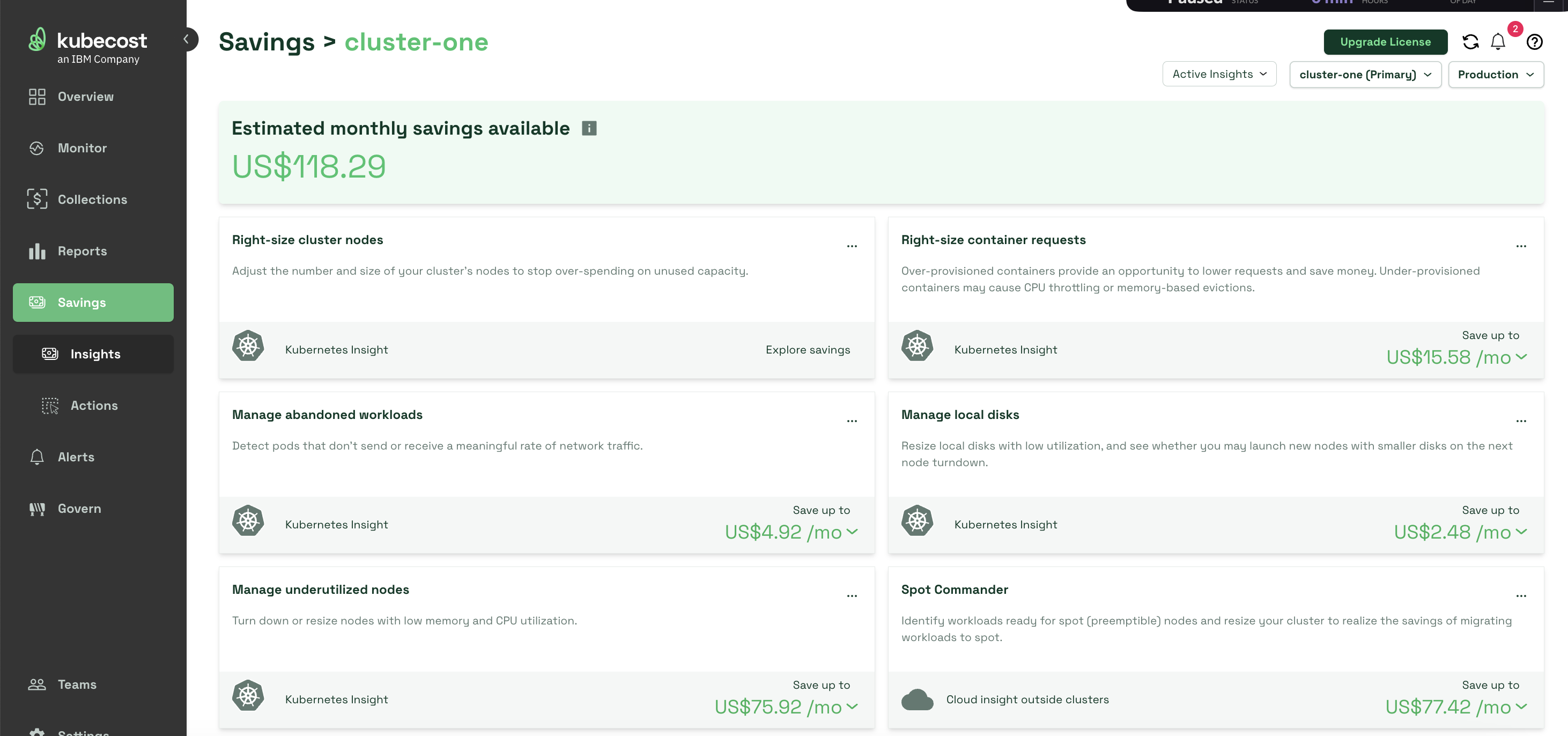
Task: Open options menu for Manage local disks
Action: [x=1520, y=421]
